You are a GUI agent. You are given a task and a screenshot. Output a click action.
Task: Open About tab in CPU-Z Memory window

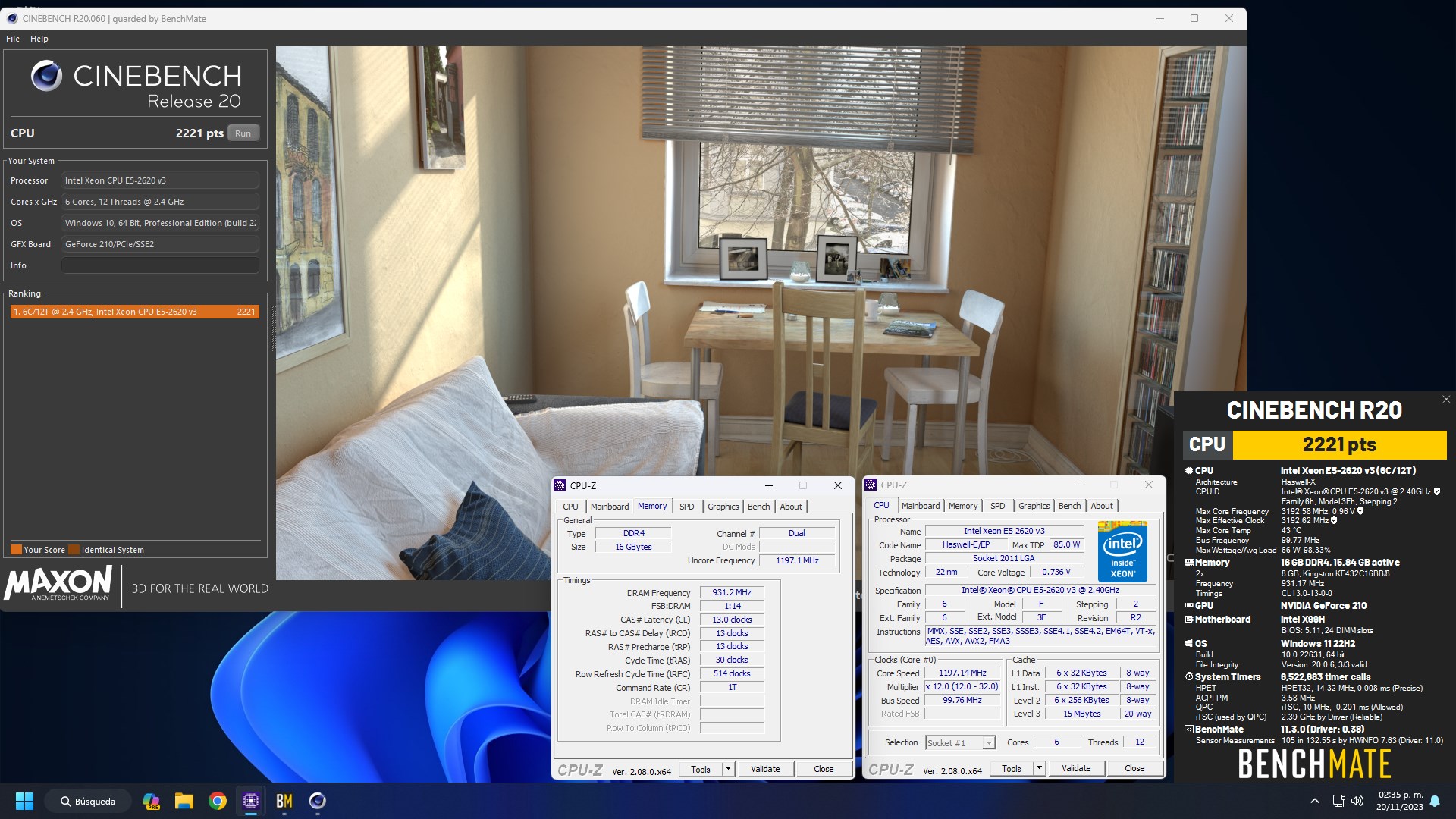(x=791, y=507)
